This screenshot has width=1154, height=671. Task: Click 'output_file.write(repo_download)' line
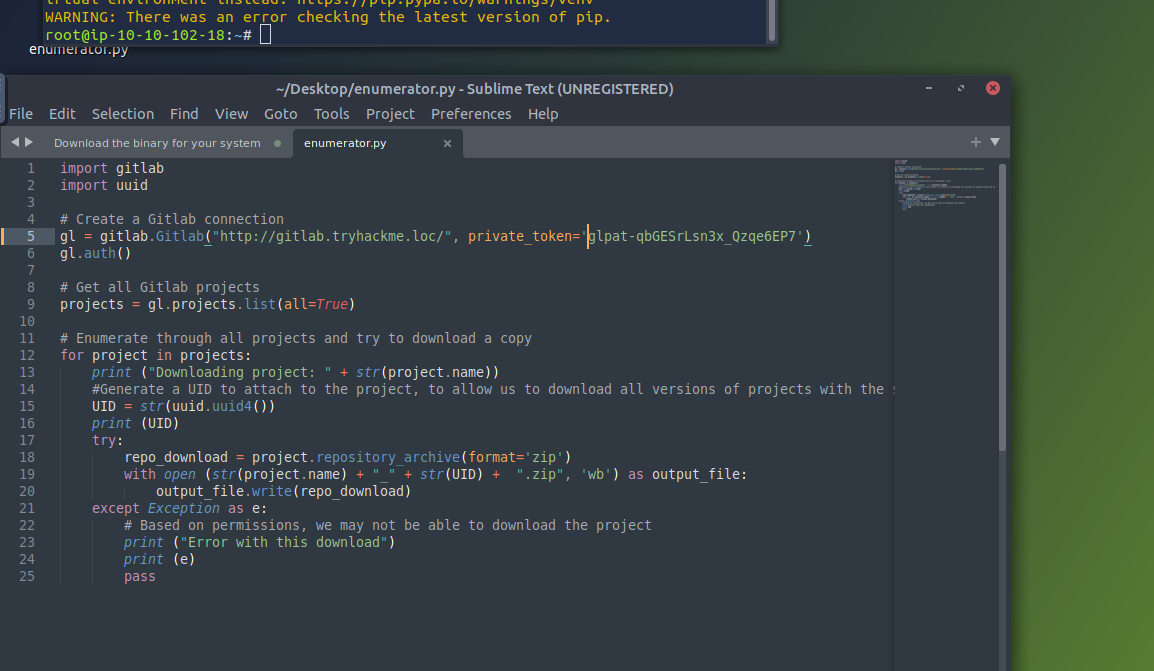[283, 491]
